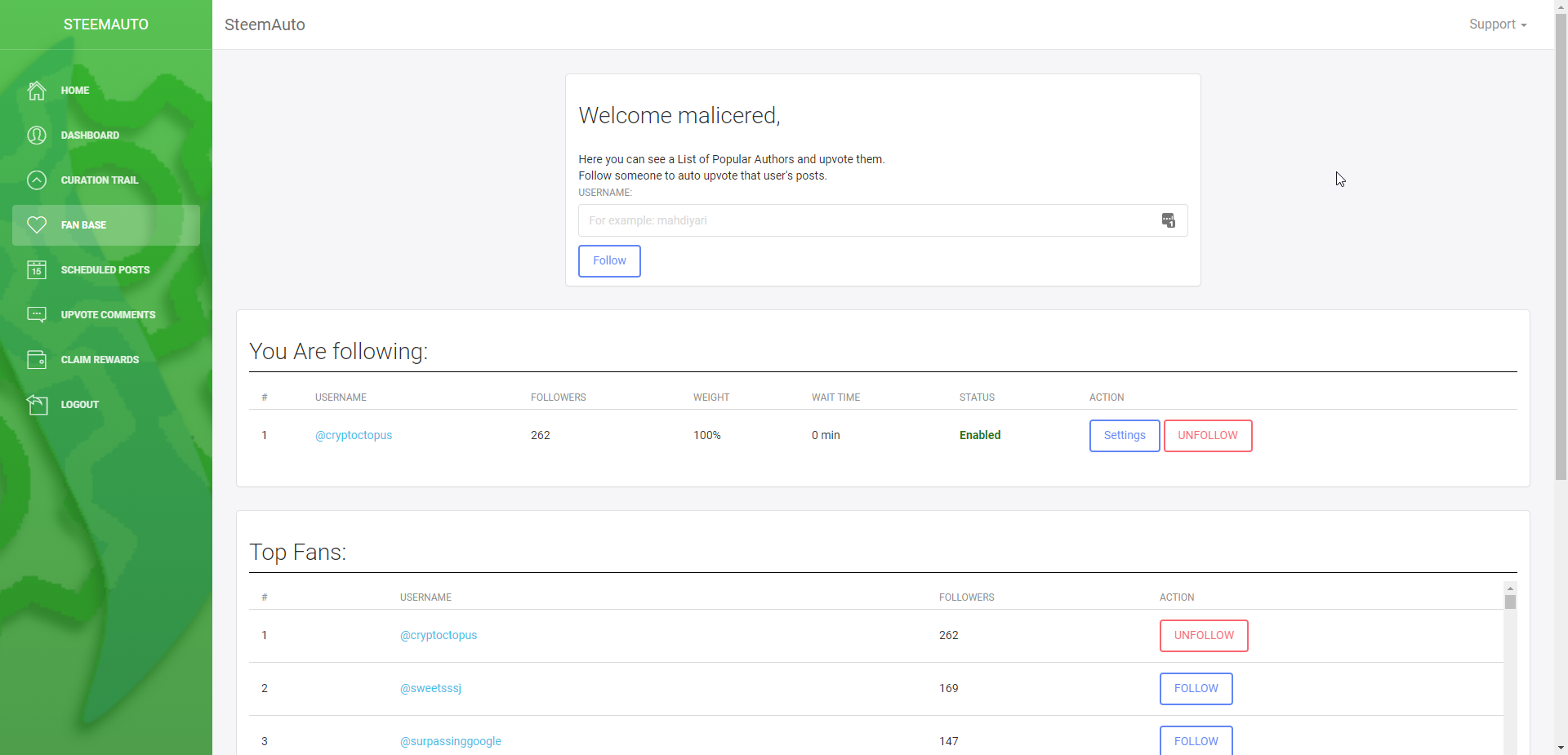
Task: Click the SteemAuto header title
Action: coord(265,24)
